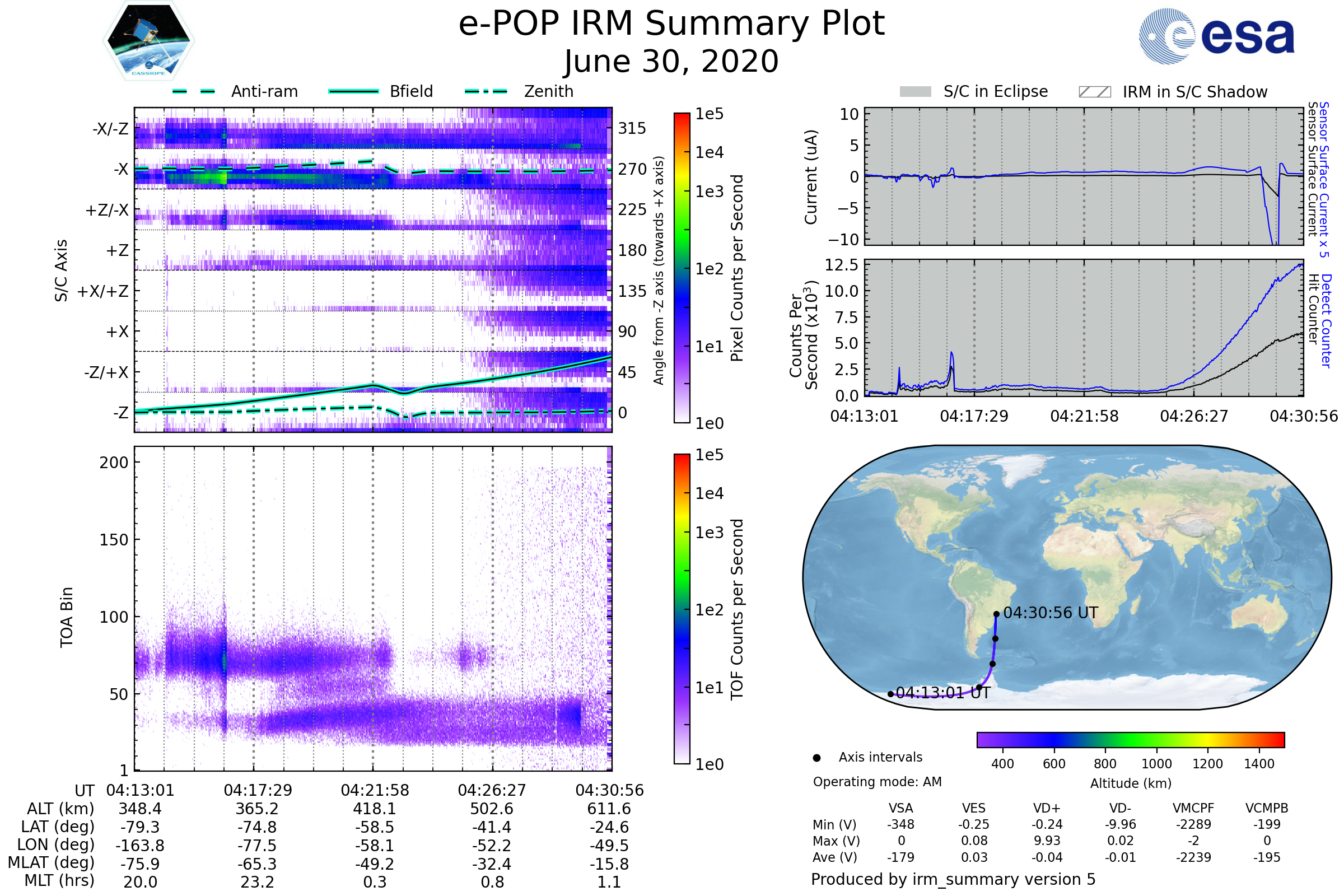Click the Operating mode: AM label
This screenshot has height=896, width=1344.
click(878, 782)
